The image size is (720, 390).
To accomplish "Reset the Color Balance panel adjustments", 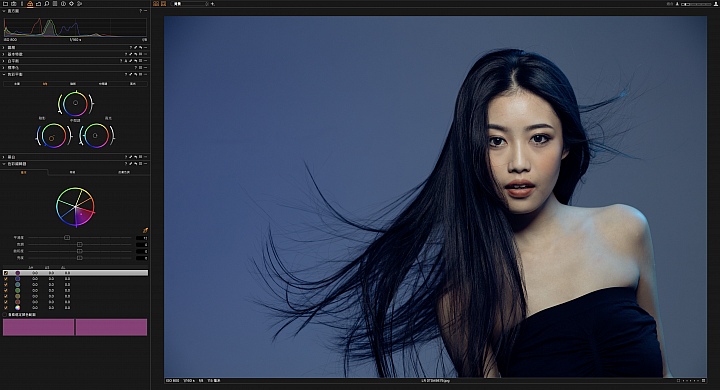I will coord(135,74).
